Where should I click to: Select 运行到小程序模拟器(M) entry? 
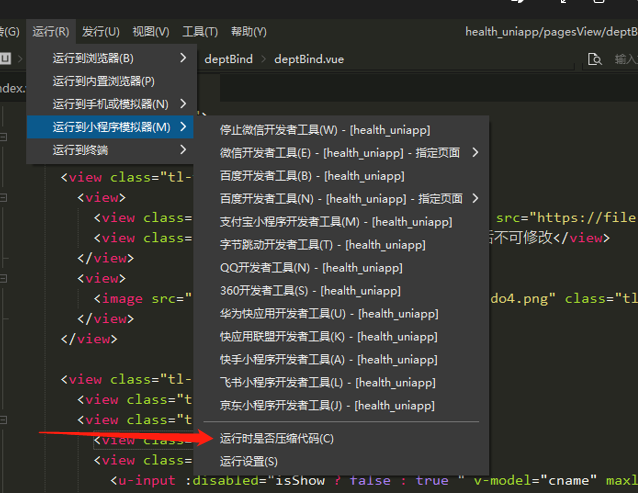(110, 127)
